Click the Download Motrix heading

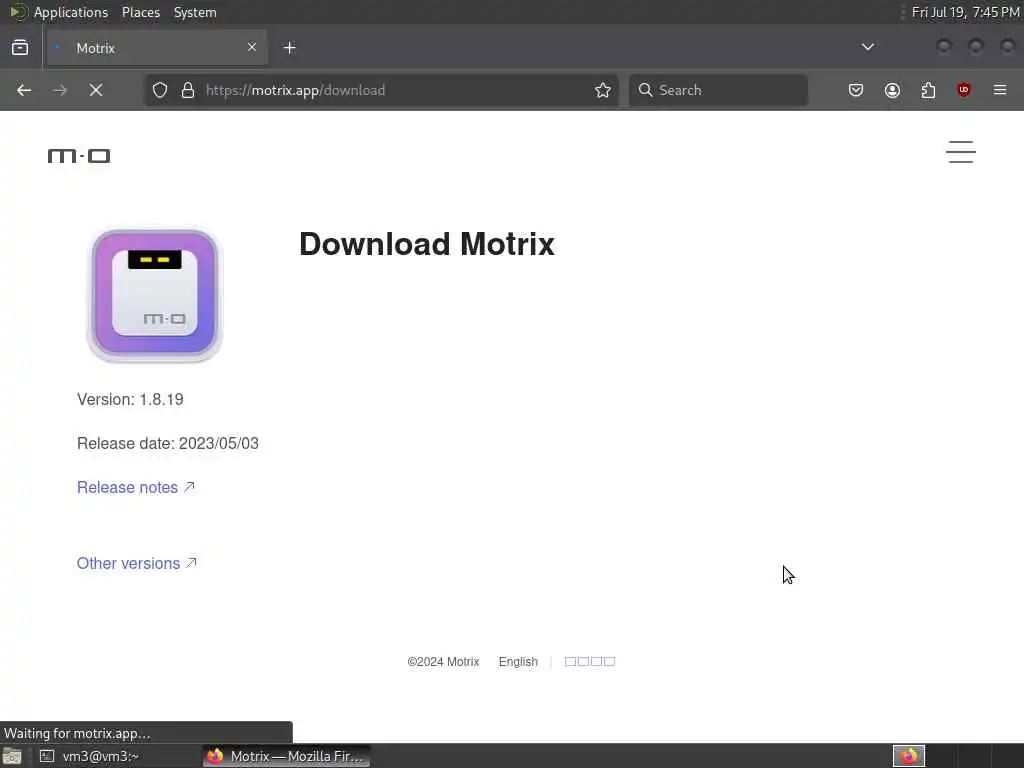coord(426,244)
